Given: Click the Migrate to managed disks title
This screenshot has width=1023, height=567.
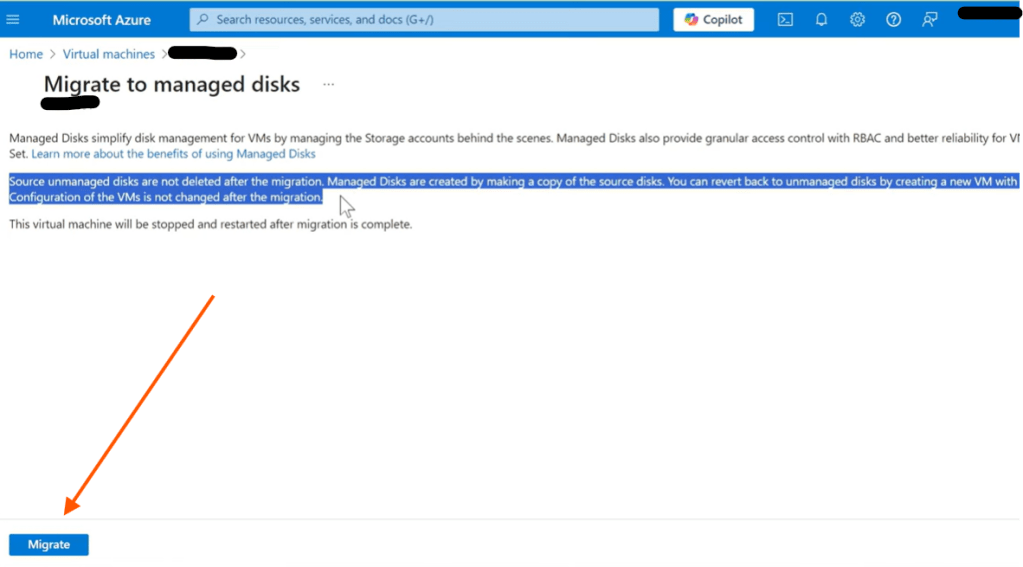Looking at the screenshot, I should point(171,85).
